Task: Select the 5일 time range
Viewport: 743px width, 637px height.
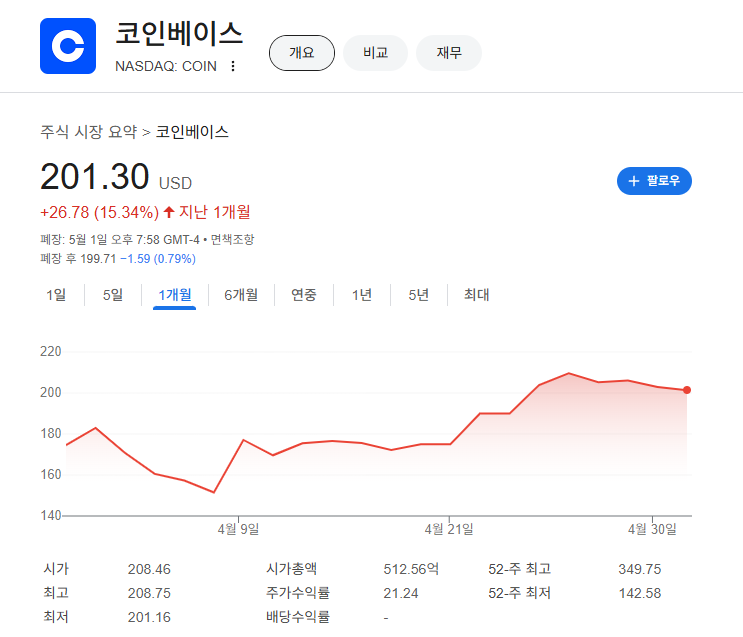Action: pos(113,295)
